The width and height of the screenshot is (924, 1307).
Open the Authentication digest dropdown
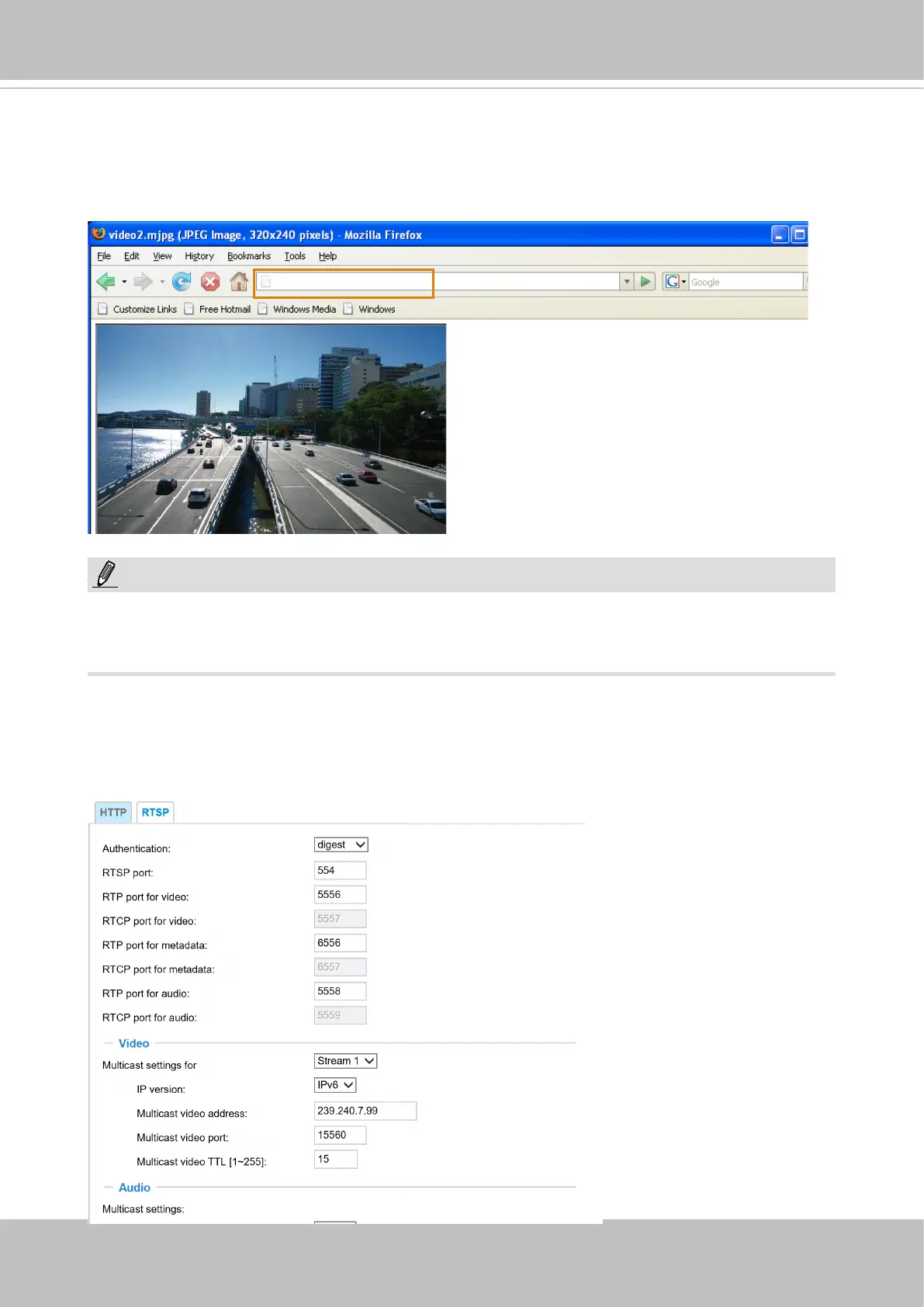(x=341, y=844)
